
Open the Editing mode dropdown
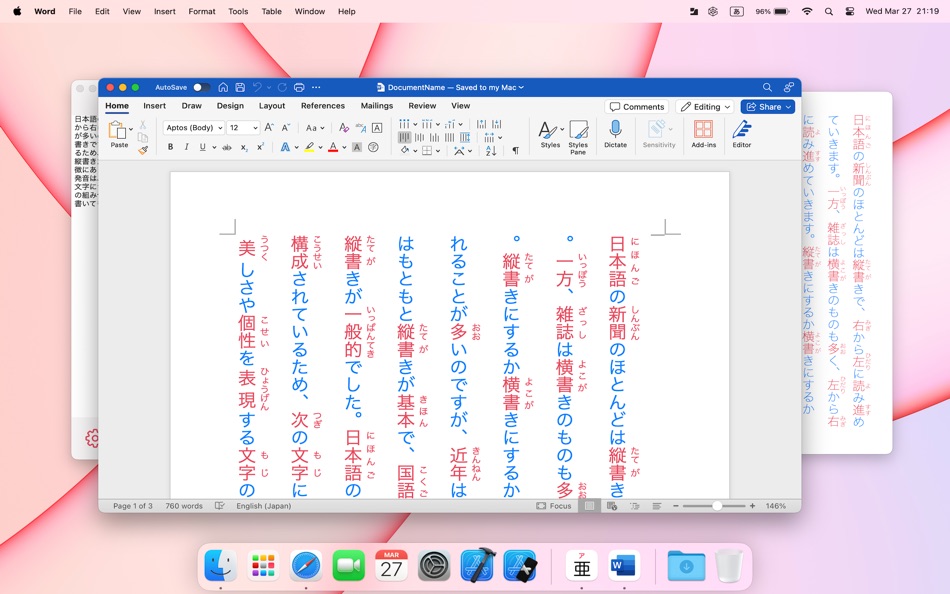(705, 106)
